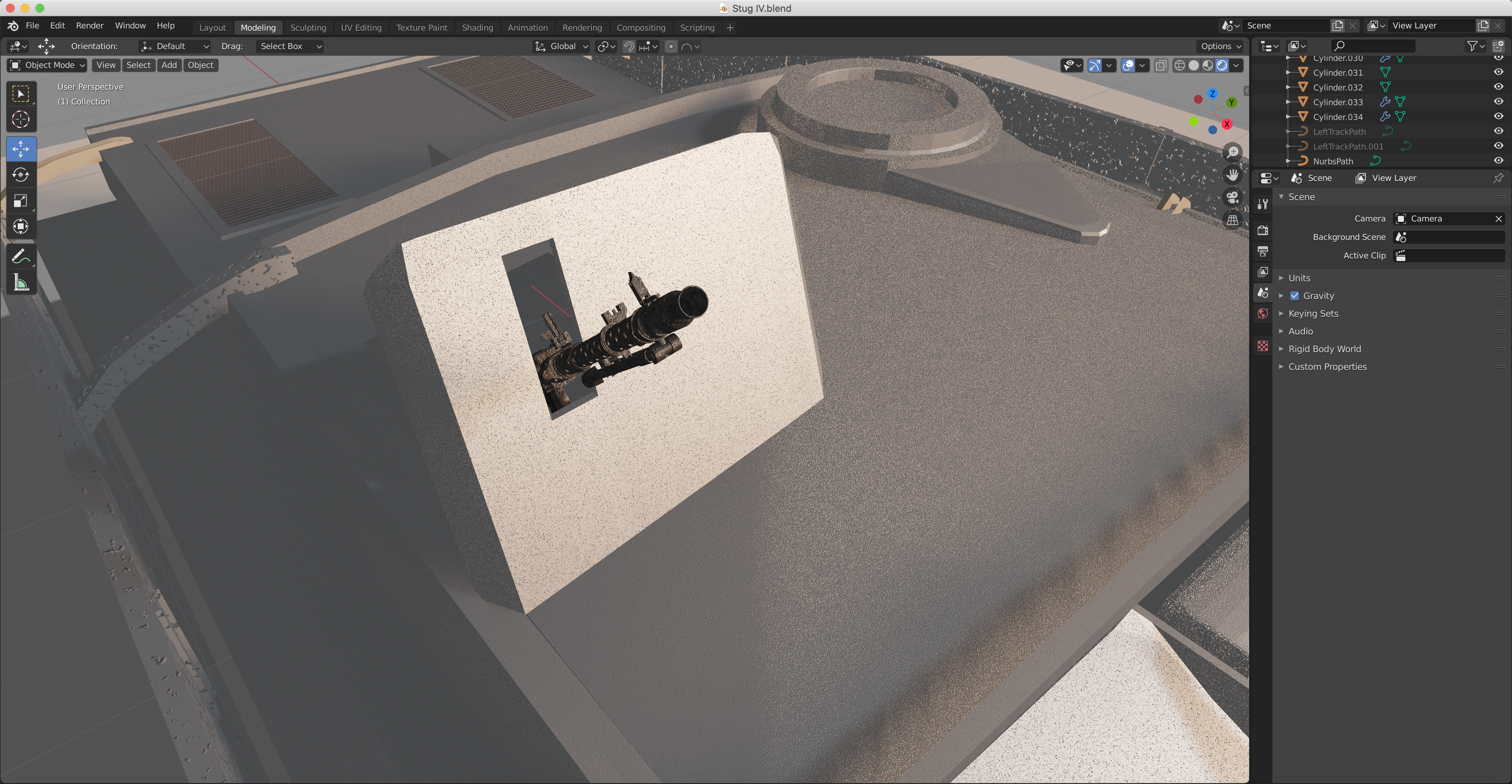Select the Move tool in the toolbar
The height and width of the screenshot is (784, 1512).
21,149
